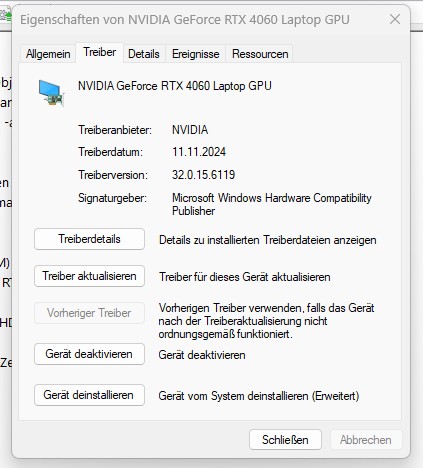Screen dimensions: 423x468
Task: Click the driver date 11.11.2024 value
Action: pos(199,152)
